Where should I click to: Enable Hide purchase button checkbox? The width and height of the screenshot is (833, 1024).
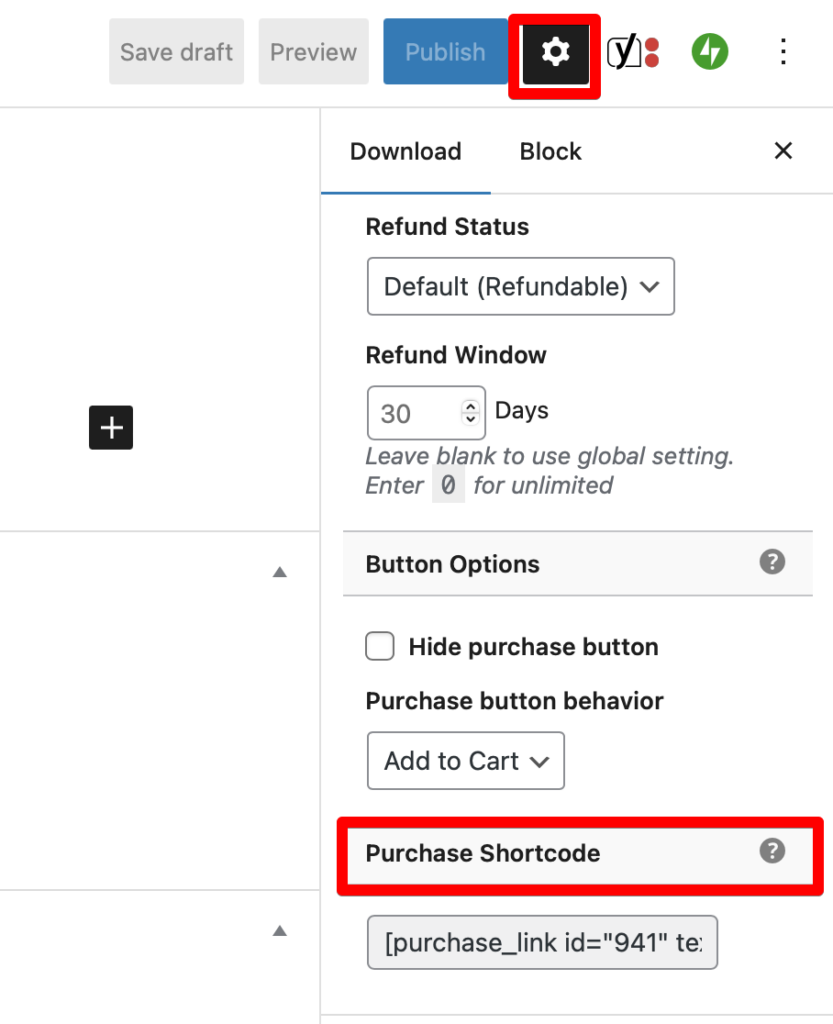[x=380, y=646]
